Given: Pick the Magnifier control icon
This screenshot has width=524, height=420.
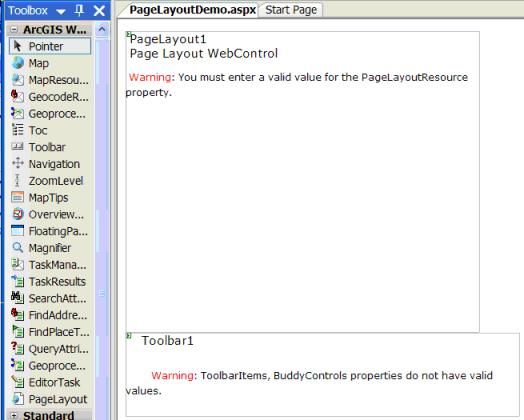Looking at the screenshot, I should tap(18, 248).
